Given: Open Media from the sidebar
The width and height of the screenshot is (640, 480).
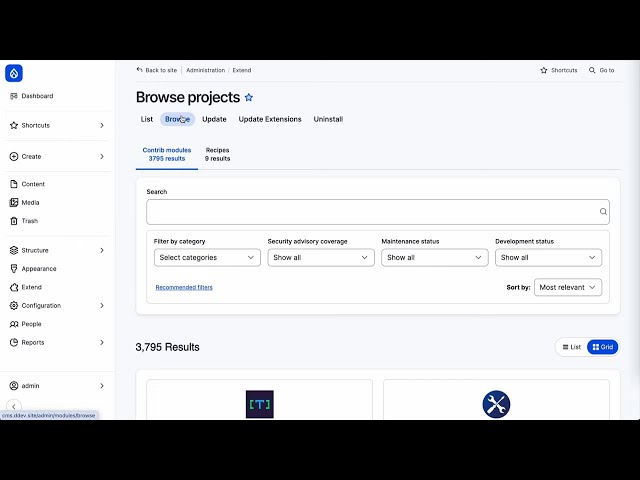Looking at the screenshot, I should [x=30, y=202].
